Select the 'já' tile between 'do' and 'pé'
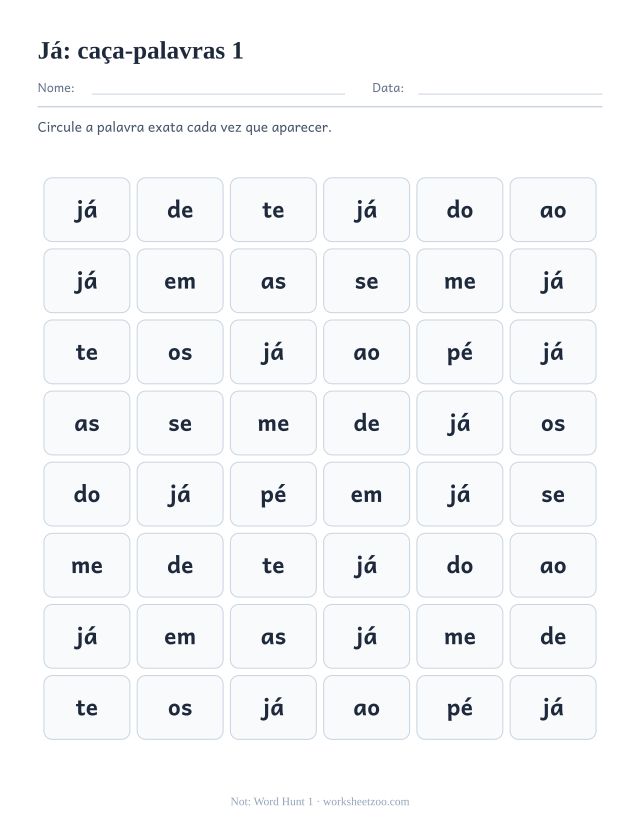The height and width of the screenshot is (829, 640). coord(180,494)
